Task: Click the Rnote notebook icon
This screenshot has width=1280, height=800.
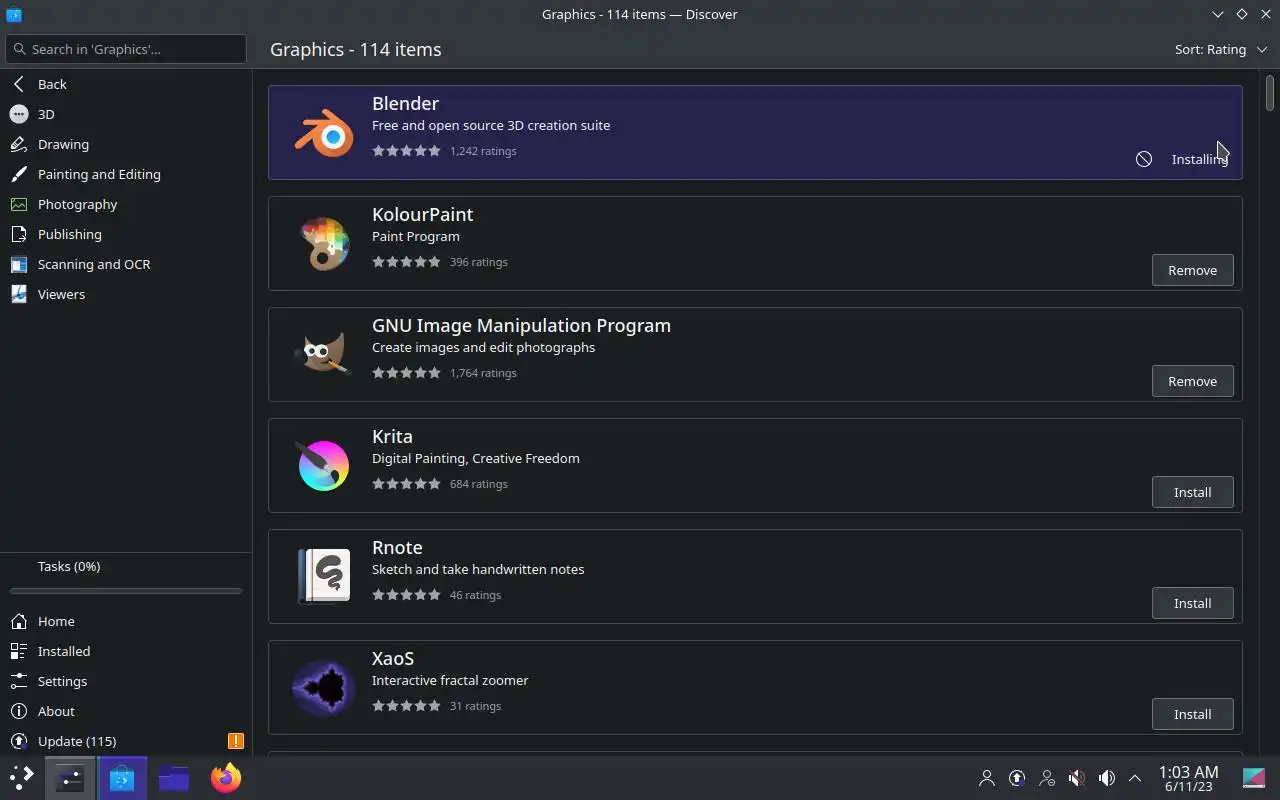Action: 324,576
